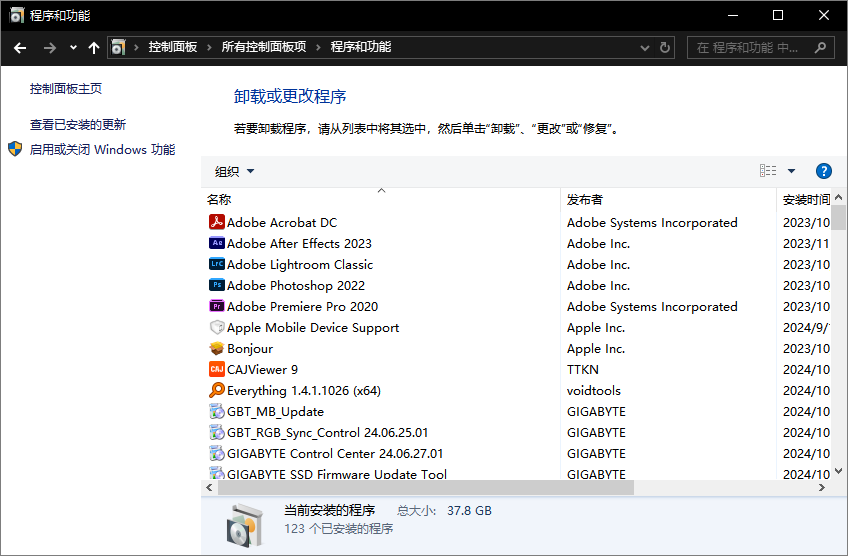The height and width of the screenshot is (556, 848).
Task: Refresh the Programs and Features list
Action: click(x=665, y=48)
